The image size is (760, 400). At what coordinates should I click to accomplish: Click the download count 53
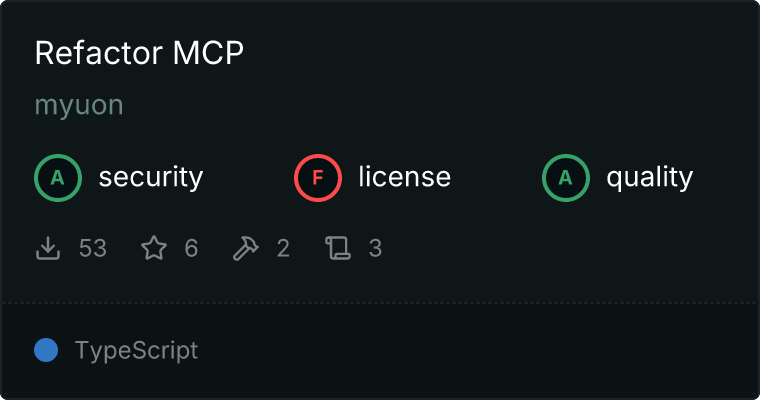[x=93, y=248]
